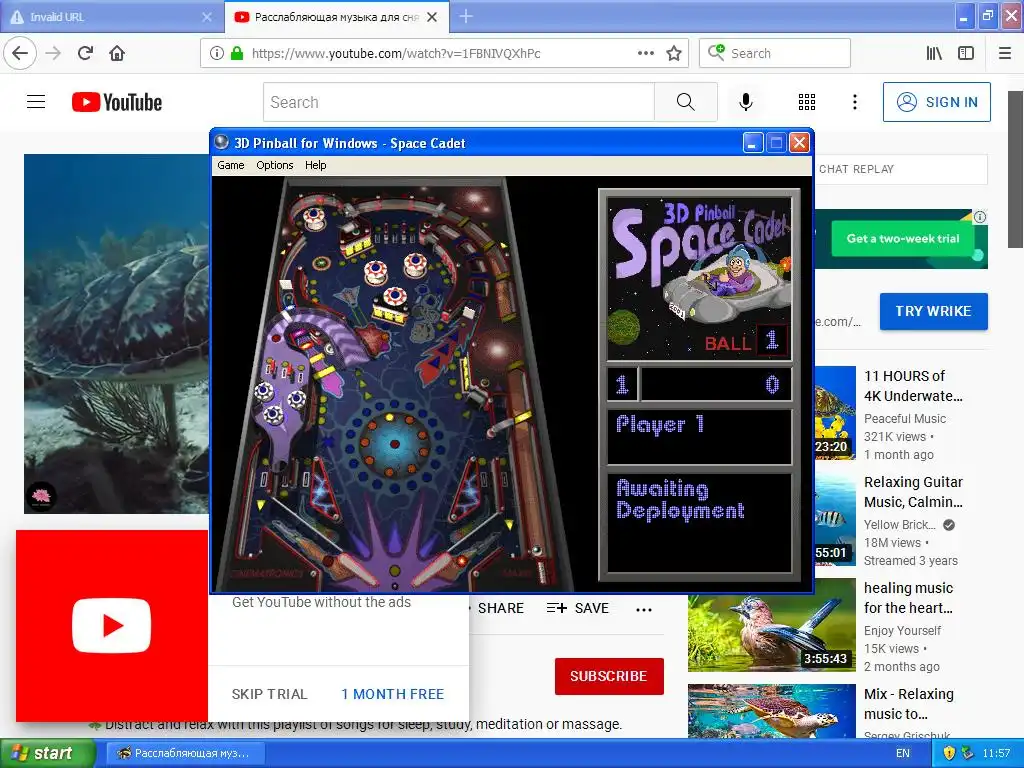Click the EN language indicator
Screen dimensions: 1024x768
(903, 753)
